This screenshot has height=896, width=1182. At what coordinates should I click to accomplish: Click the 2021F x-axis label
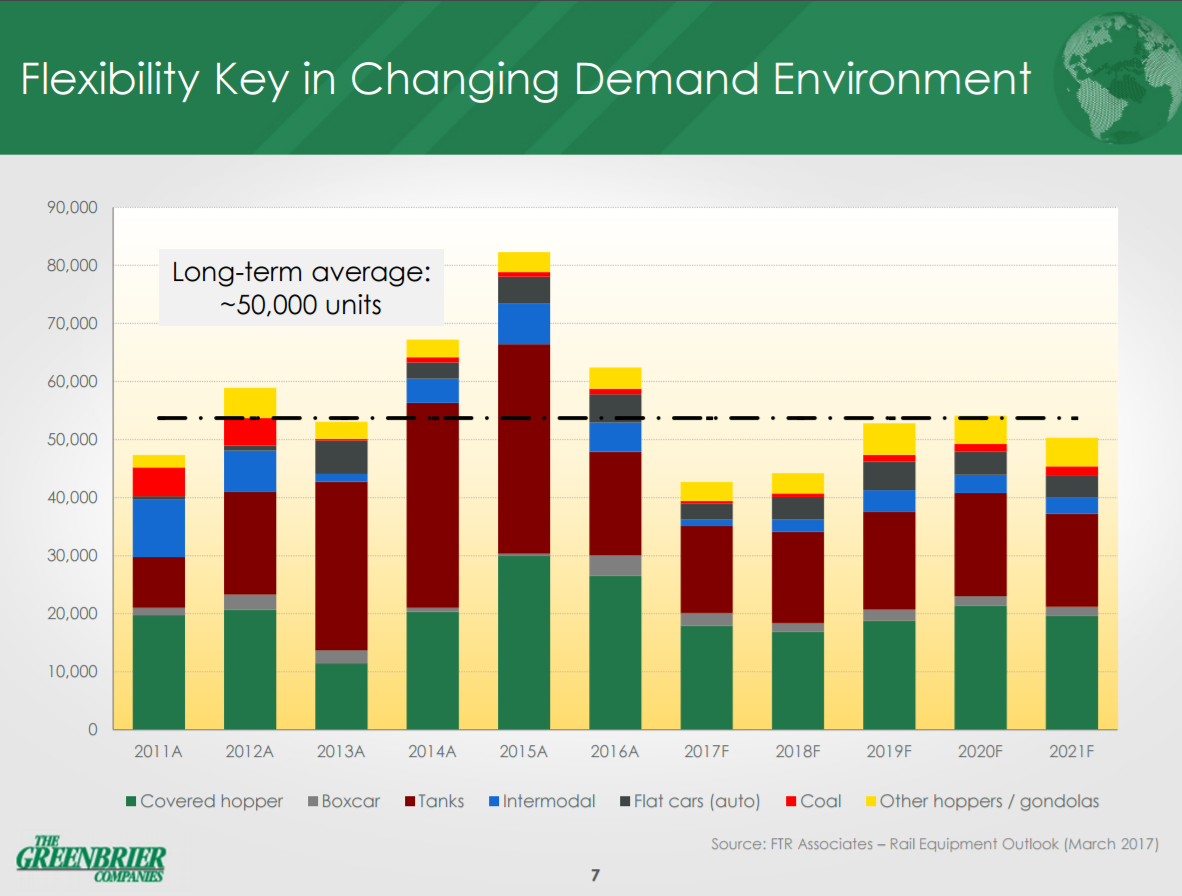(x=1071, y=752)
